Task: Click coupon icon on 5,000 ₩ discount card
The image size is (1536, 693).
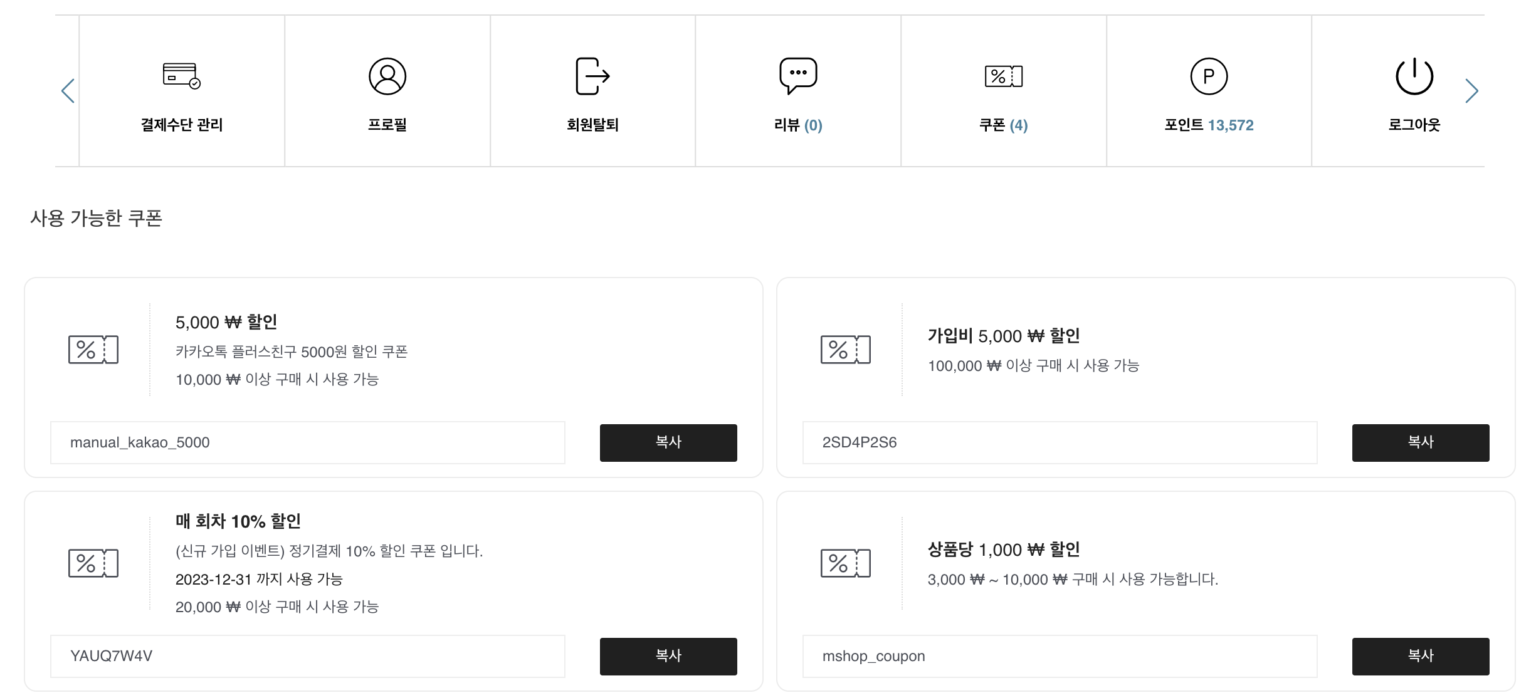Action: [x=93, y=350]
